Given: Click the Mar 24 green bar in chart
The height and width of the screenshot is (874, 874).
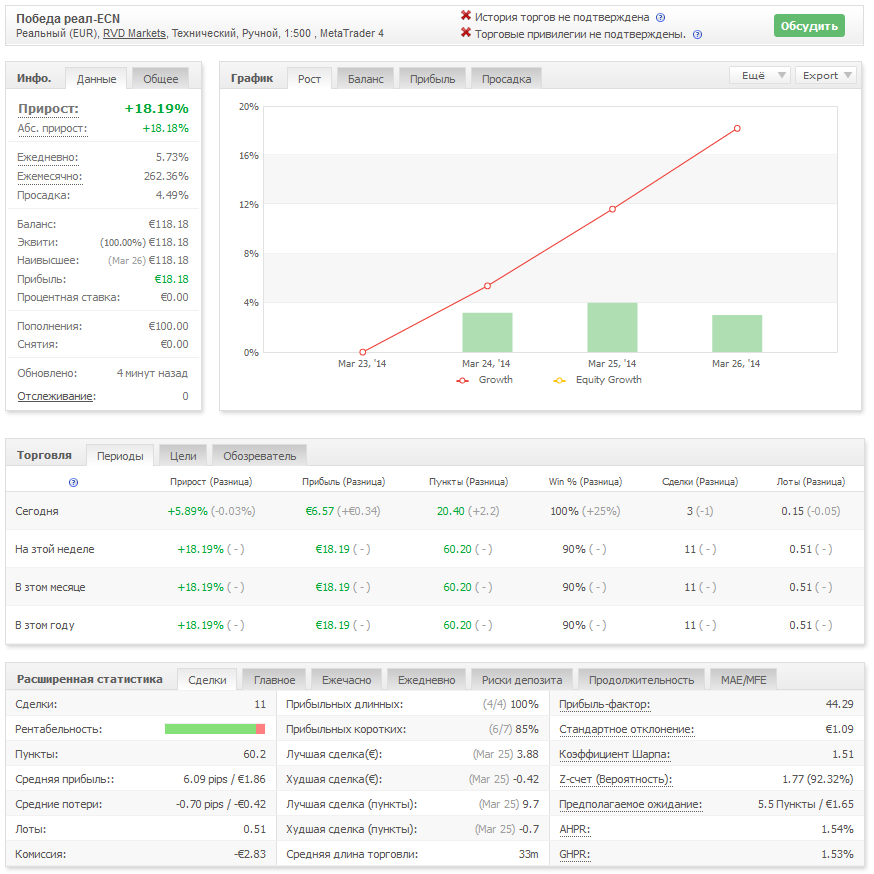Looking at the screenshot, I should coord(487,332).
